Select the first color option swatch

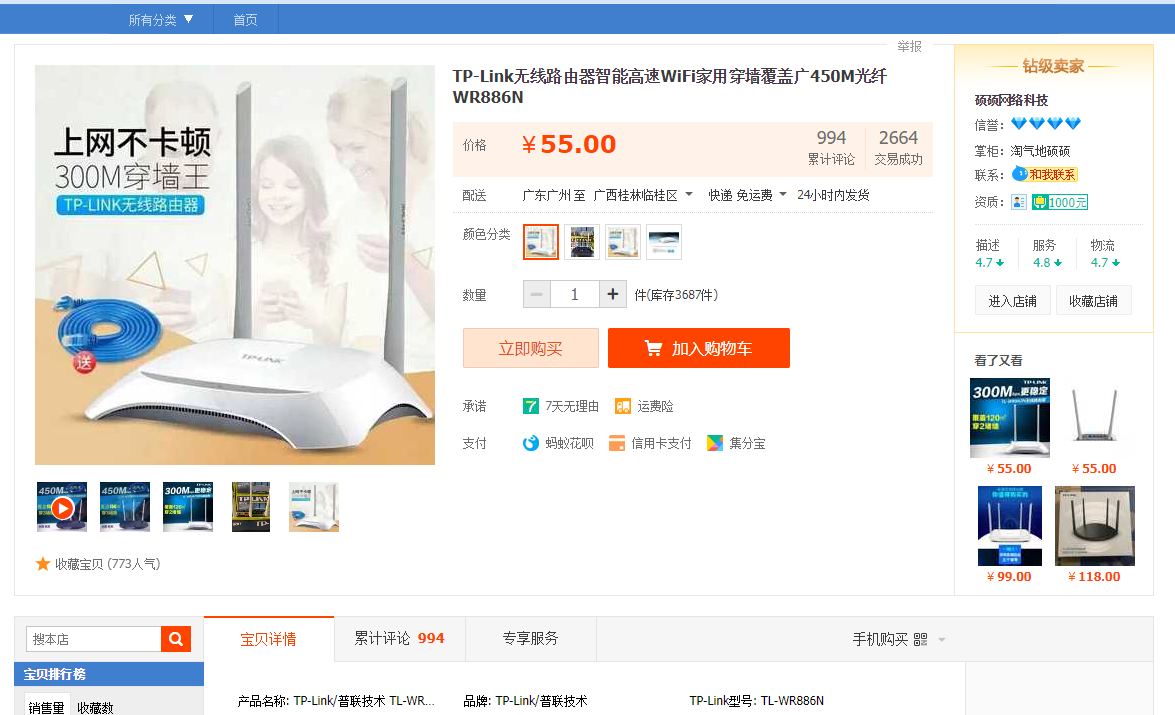[541, 242]
